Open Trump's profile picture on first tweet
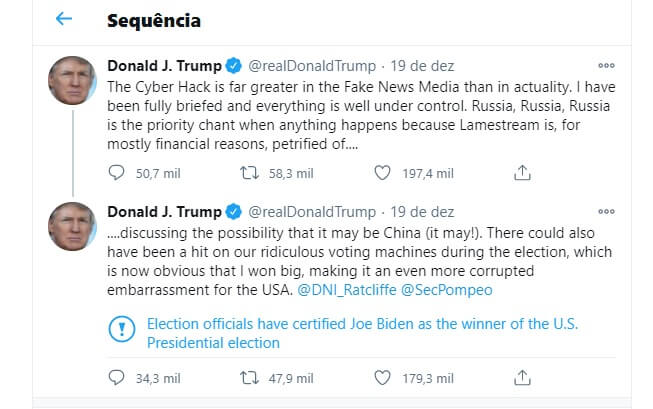The image size is (653, 409). tap(72, 80)
